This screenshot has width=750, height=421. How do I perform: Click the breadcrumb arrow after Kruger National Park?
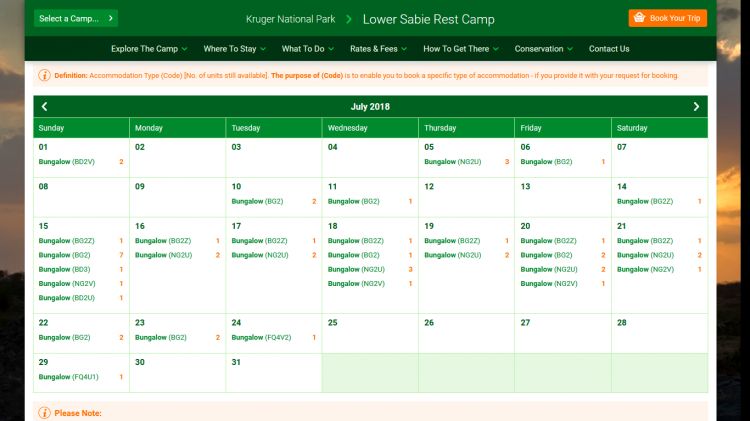[x=349, y=19]
